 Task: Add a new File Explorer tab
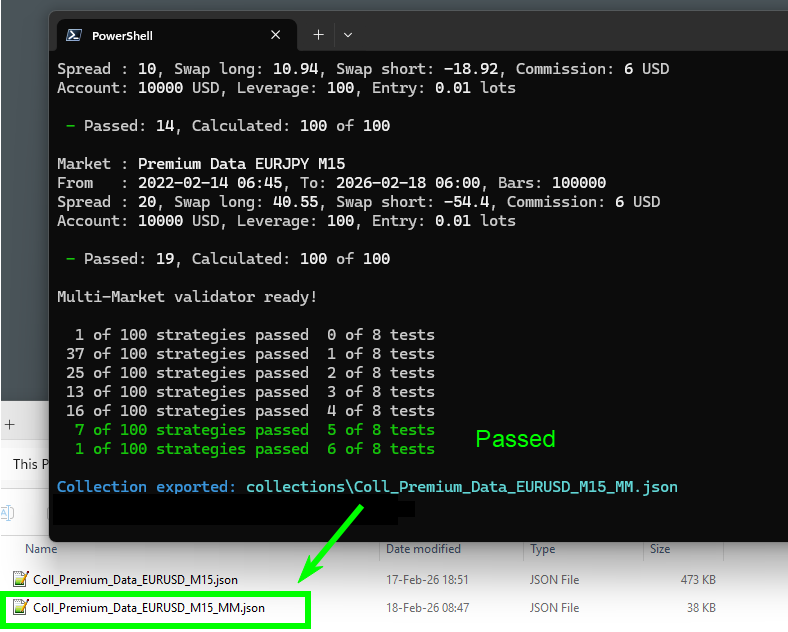point(8,424)
